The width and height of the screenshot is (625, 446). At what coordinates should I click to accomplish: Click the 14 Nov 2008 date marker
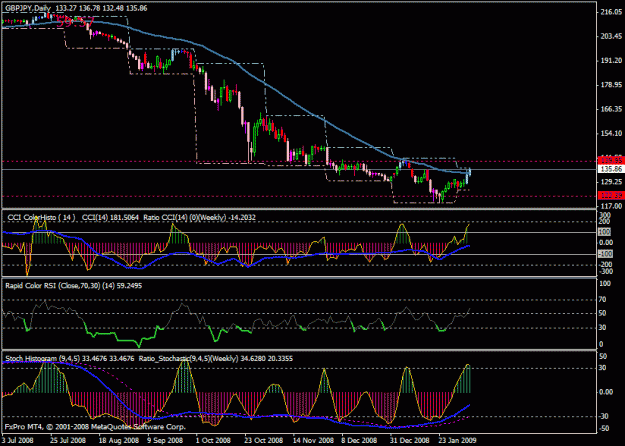click(x=313, y=440)
